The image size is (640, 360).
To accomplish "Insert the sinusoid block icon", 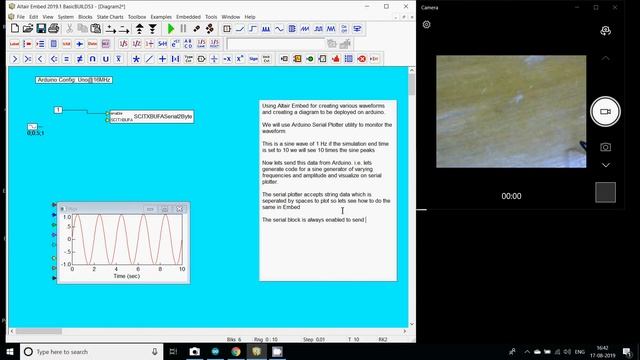I will click(279, 29).
